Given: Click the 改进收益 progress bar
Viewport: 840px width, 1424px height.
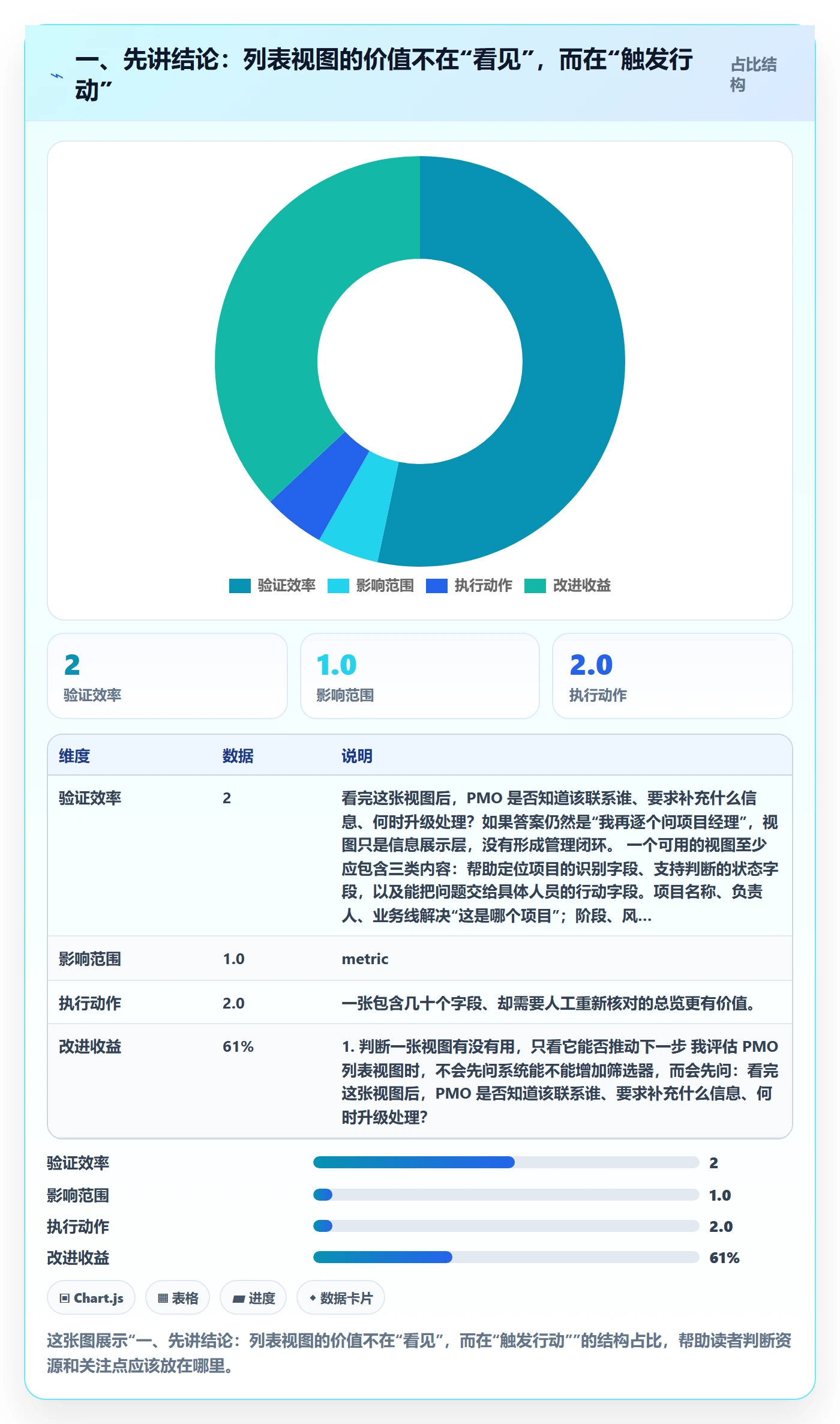Looking at the screenshot, I should pyautogui.click(x=506, y=1257).
